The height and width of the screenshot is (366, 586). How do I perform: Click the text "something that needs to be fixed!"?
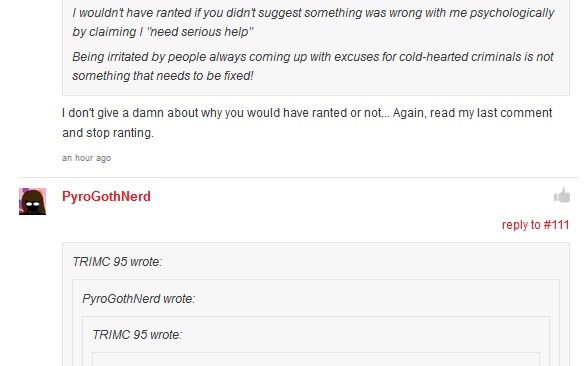[x=163, y=76]
